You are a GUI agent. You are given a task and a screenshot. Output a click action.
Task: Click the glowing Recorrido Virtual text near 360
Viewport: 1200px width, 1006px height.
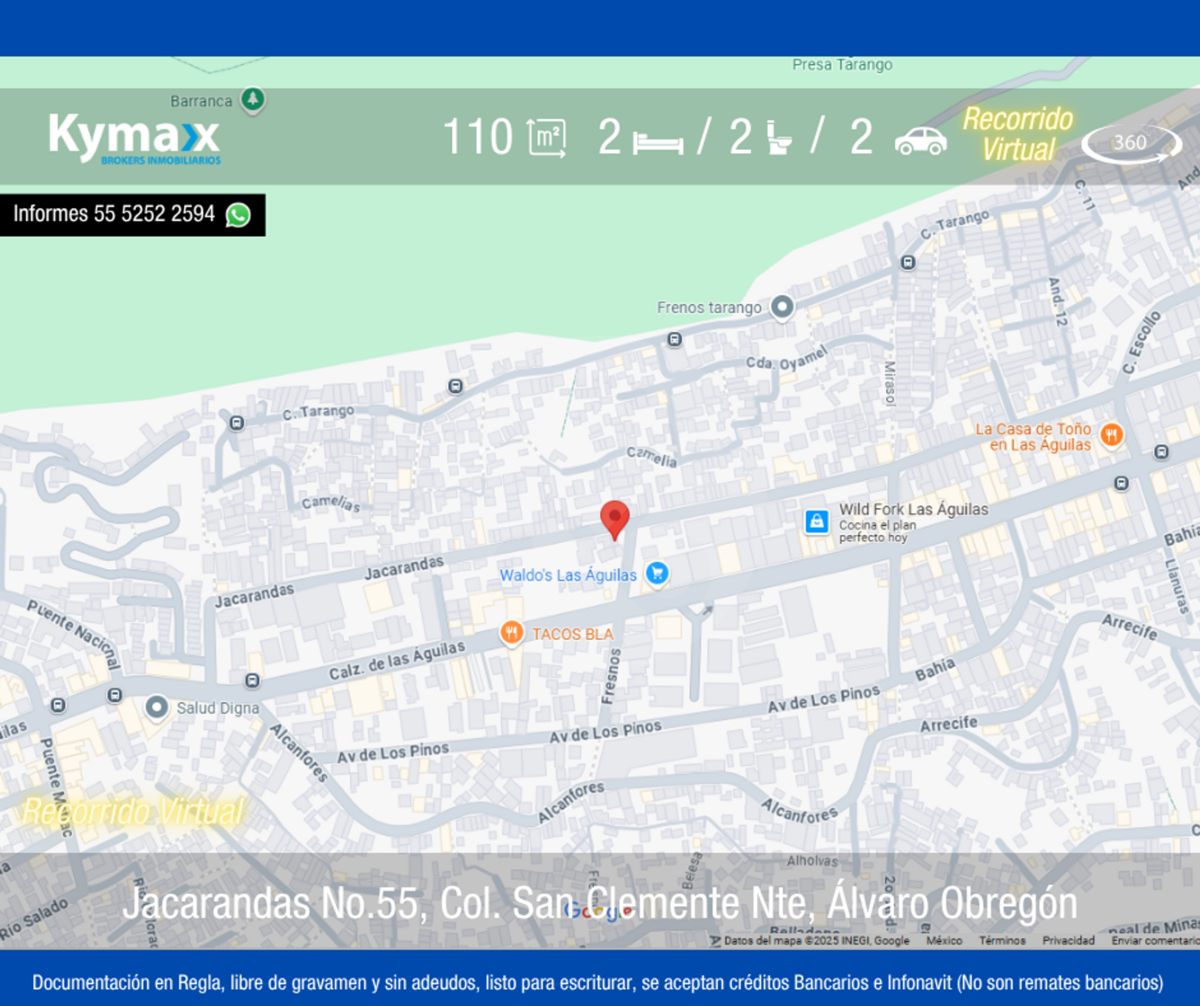(1018, 134)
